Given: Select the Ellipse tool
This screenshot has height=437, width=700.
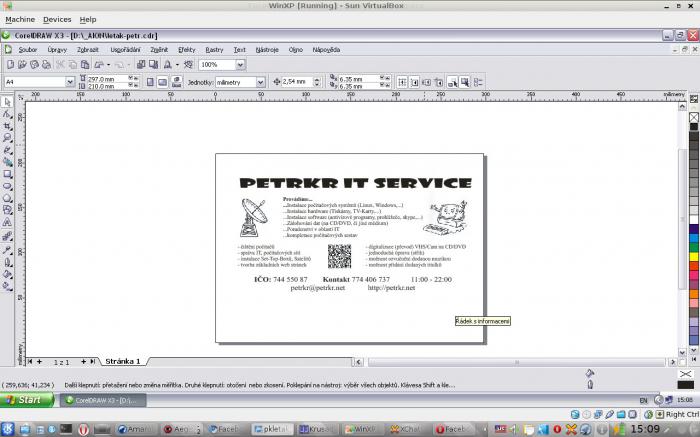Looking at the screenshot, I should [x=7, y=187].
